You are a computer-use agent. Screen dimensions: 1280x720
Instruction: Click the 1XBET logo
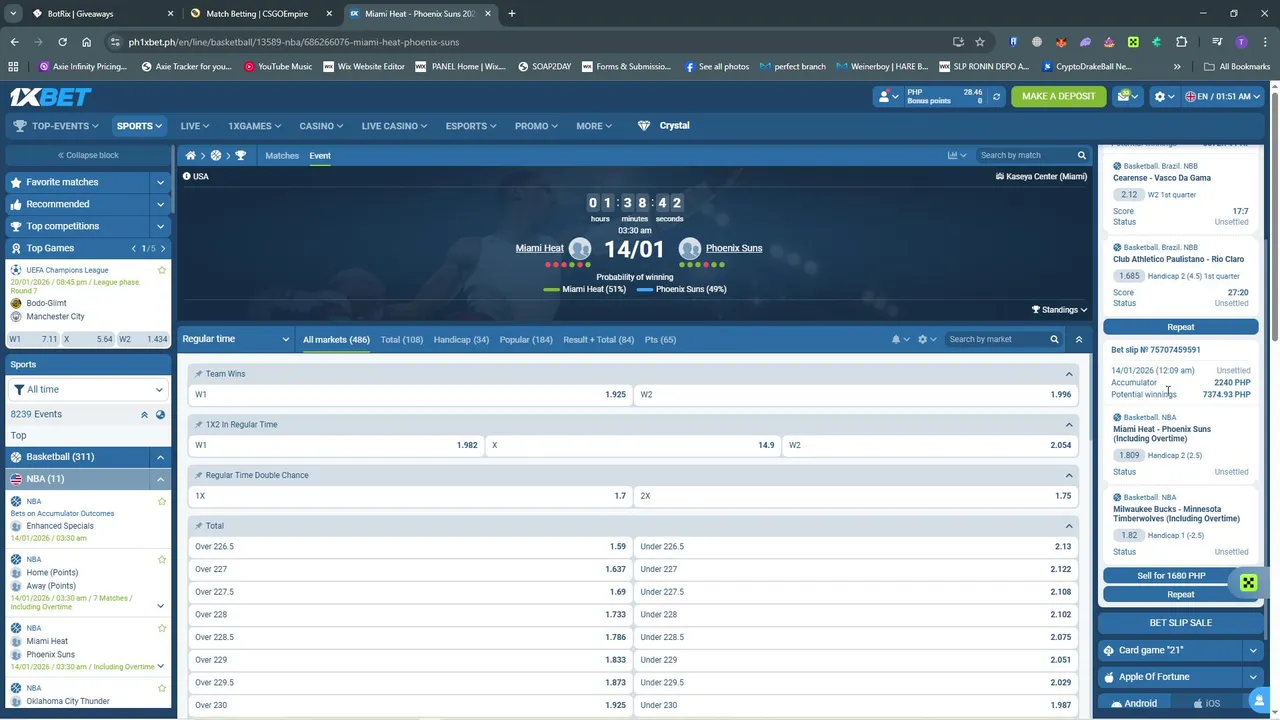(50, 96)
